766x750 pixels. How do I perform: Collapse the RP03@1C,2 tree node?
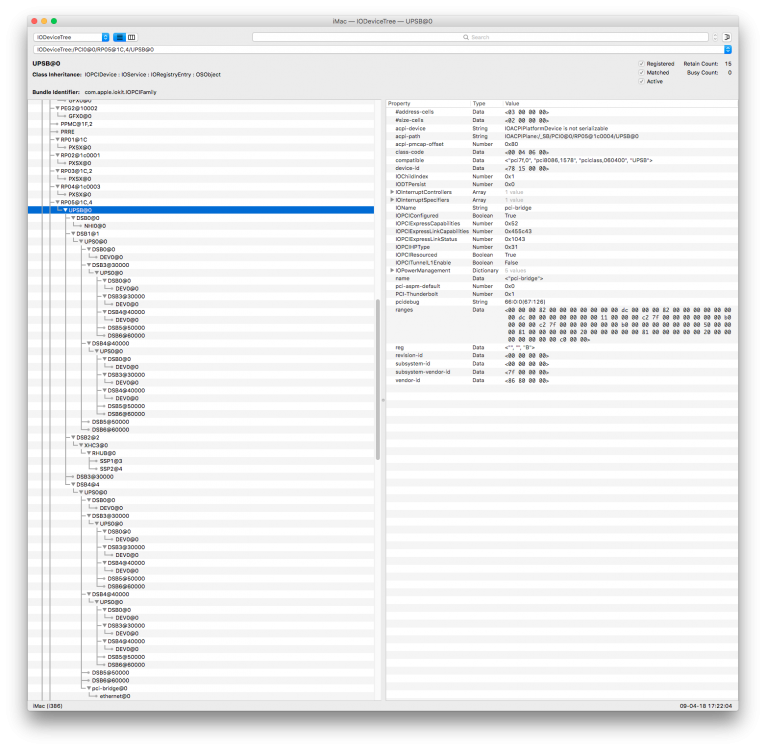[x=57, y=171]
